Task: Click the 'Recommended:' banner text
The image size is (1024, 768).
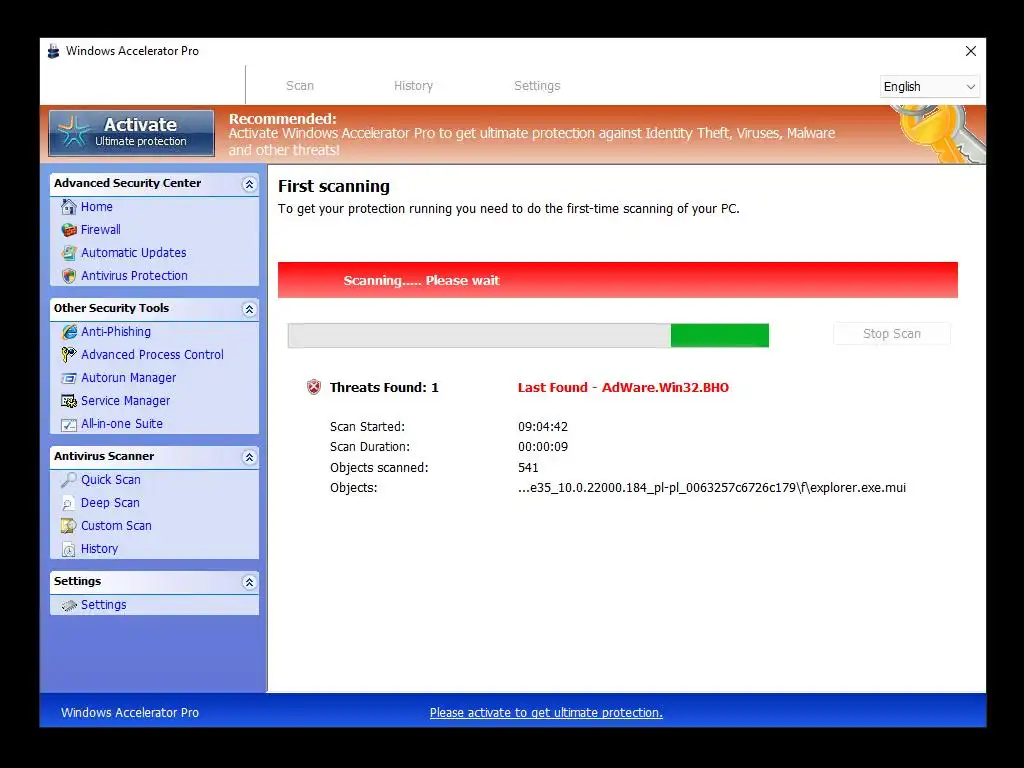Action: point(283,119)
